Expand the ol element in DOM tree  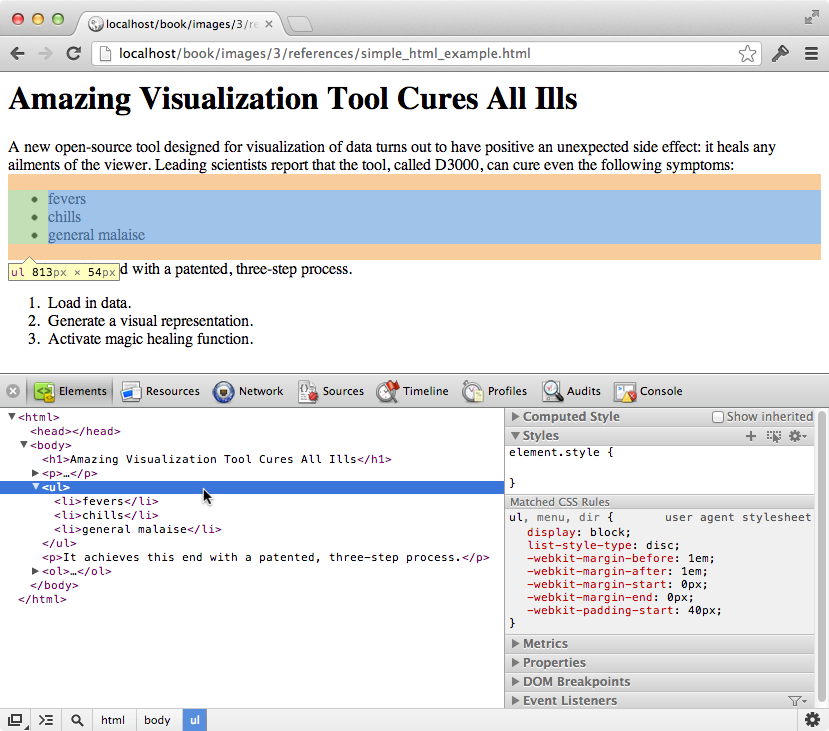point(36,571)
